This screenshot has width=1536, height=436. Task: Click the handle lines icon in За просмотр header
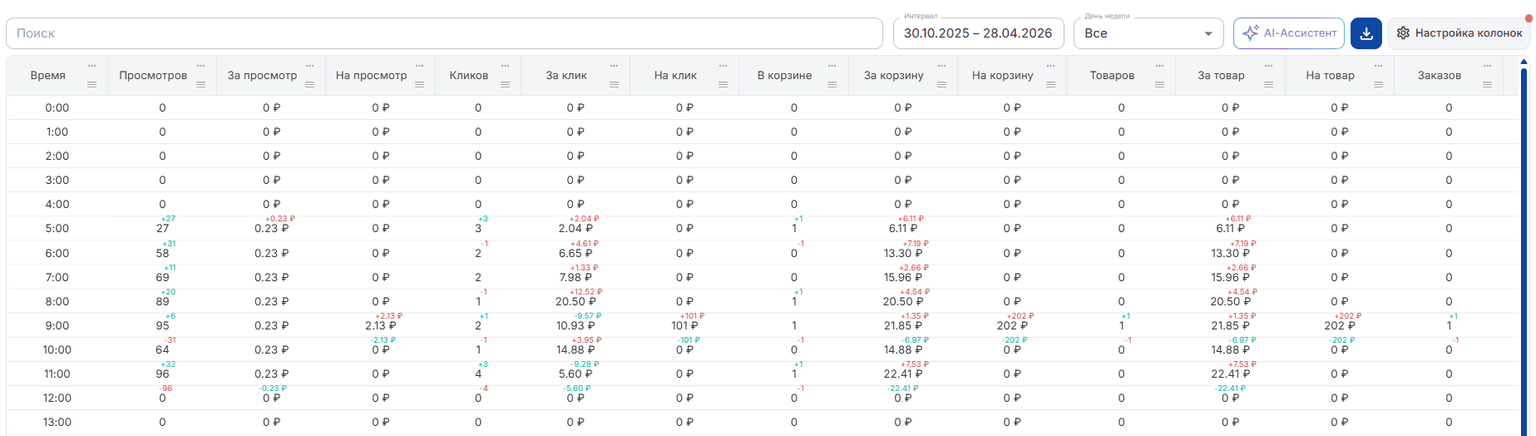310,85
